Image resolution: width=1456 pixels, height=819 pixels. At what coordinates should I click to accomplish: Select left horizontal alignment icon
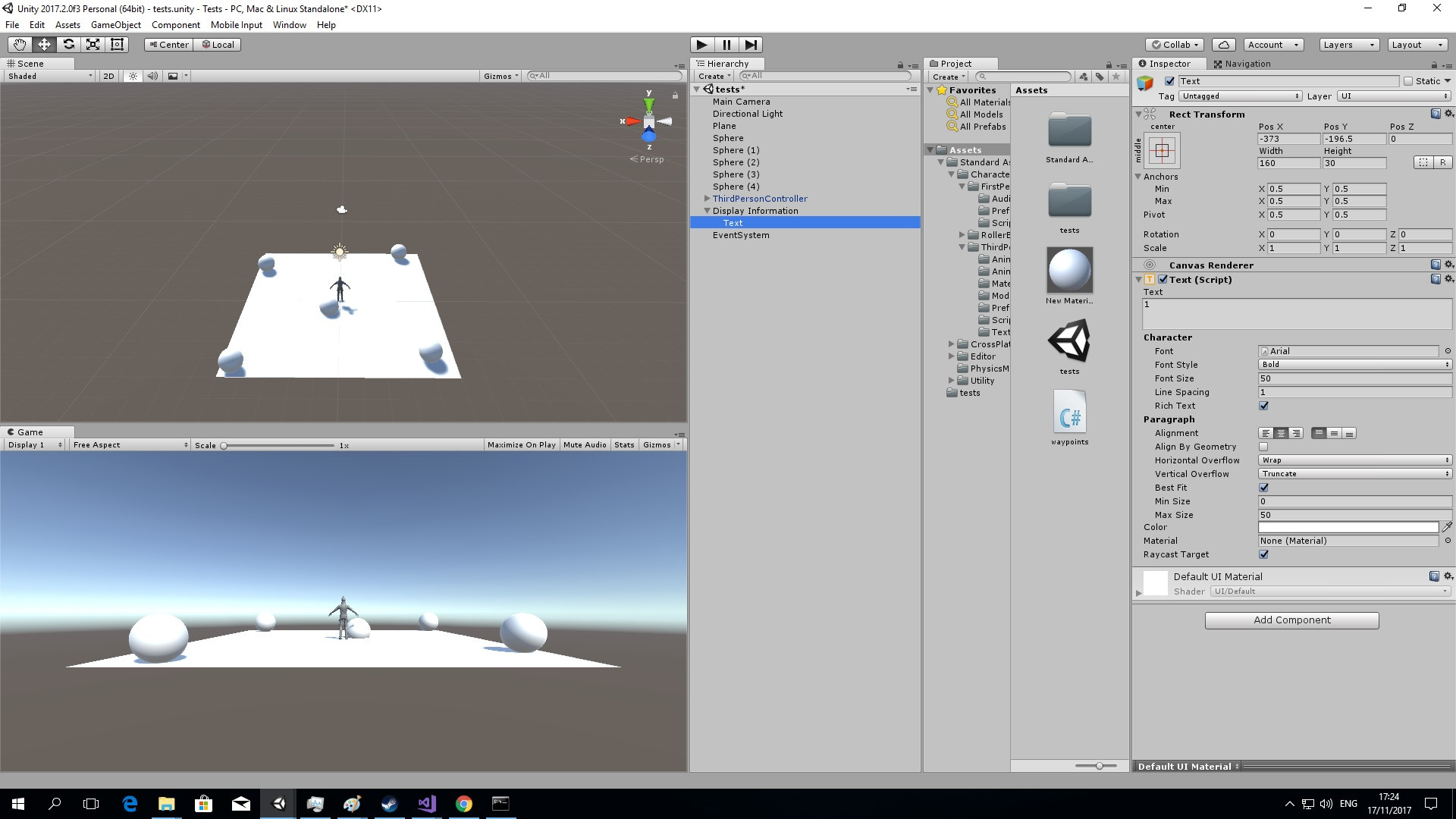(x=1266, y=433)
